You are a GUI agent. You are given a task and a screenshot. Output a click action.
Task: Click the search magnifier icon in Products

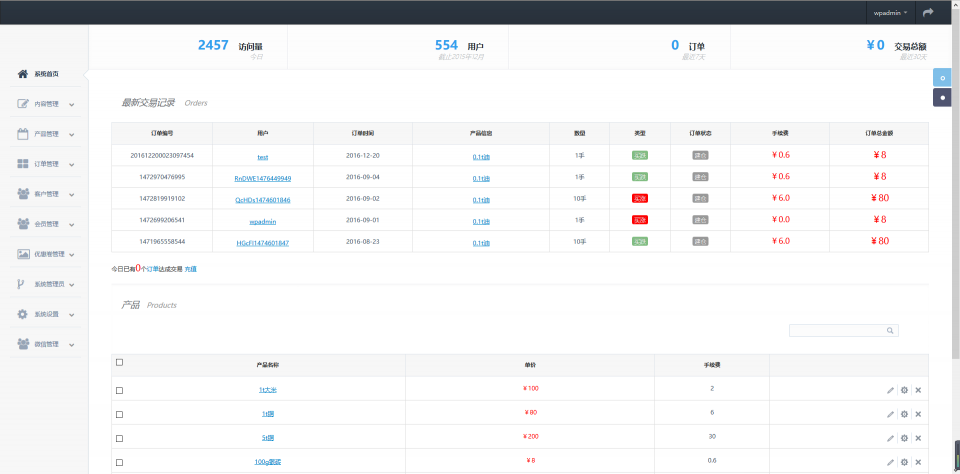tap(890, 331)
